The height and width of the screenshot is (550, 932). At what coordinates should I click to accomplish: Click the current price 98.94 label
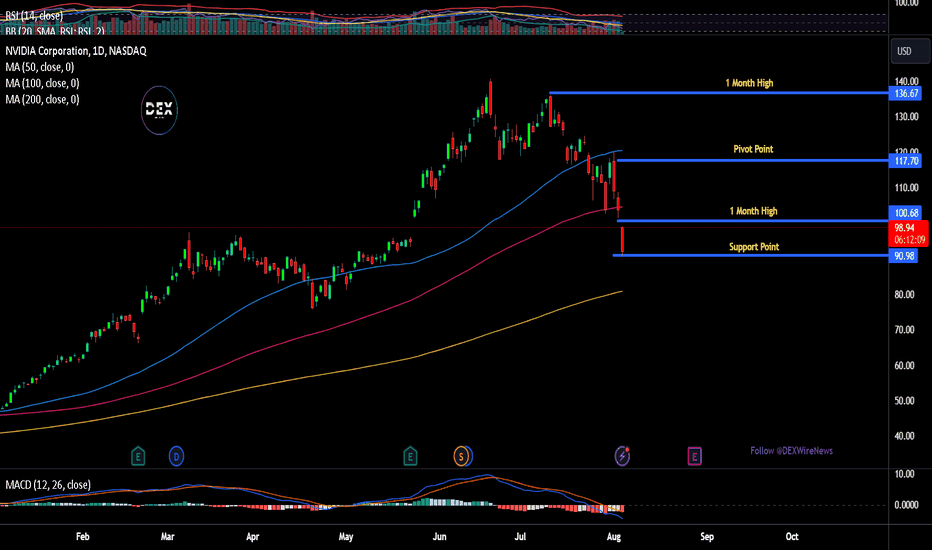[x=908, y=234]
